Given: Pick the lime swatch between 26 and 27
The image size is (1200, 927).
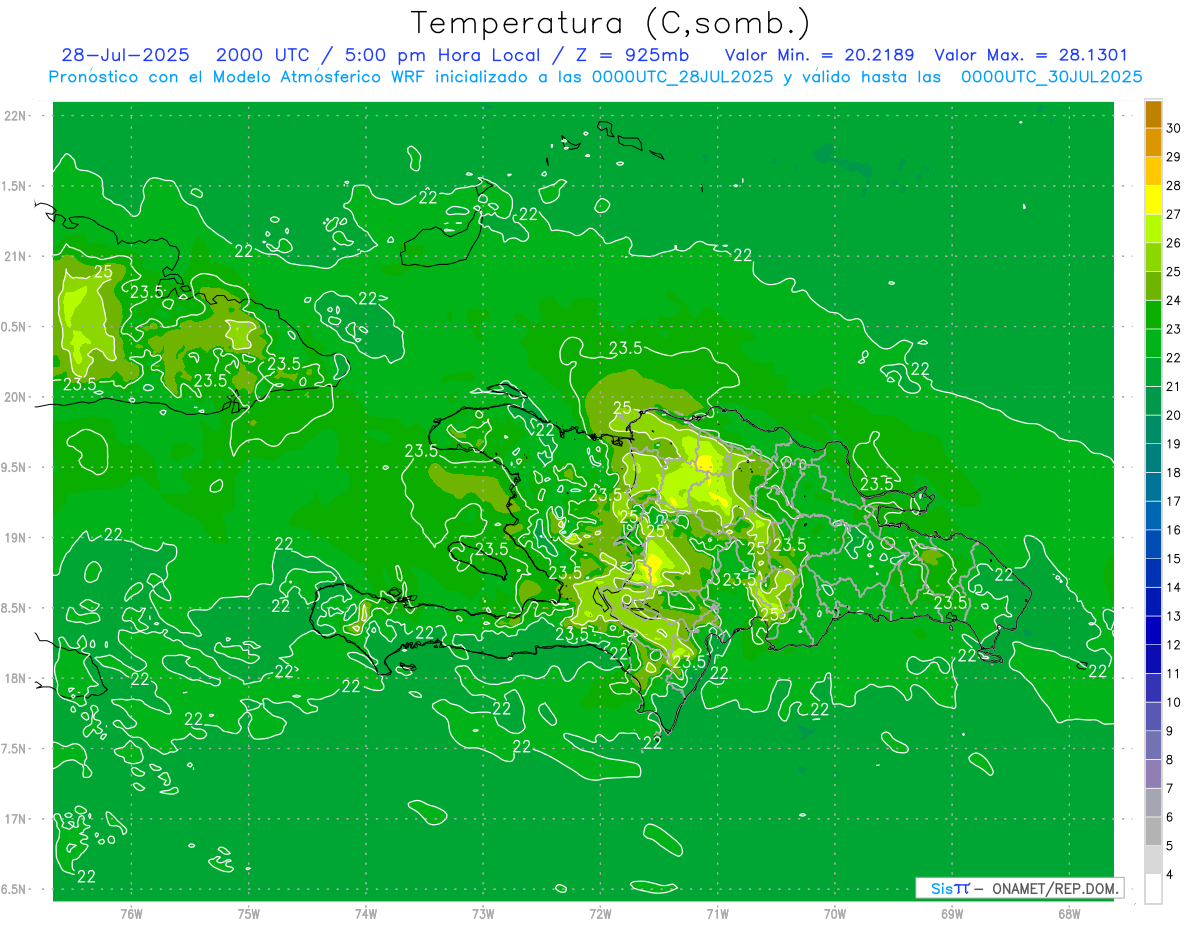Looking at the screenshot, I should tap(1153, 229).
